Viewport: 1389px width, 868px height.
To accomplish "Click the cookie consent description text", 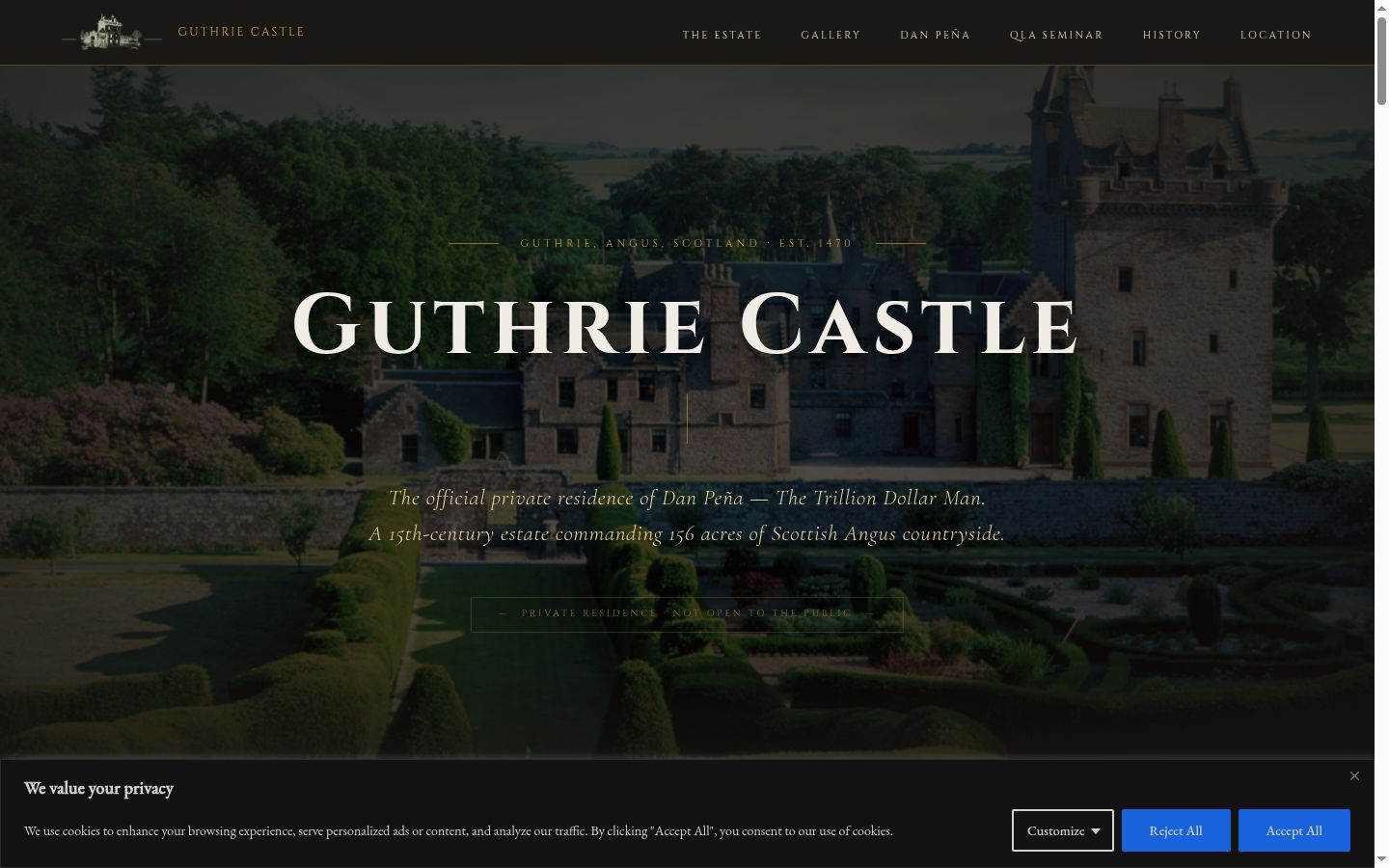I will tap(458, 830).
